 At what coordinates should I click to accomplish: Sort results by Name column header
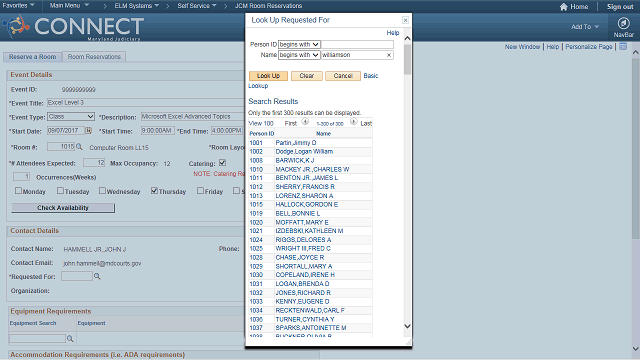pos(323,133)
